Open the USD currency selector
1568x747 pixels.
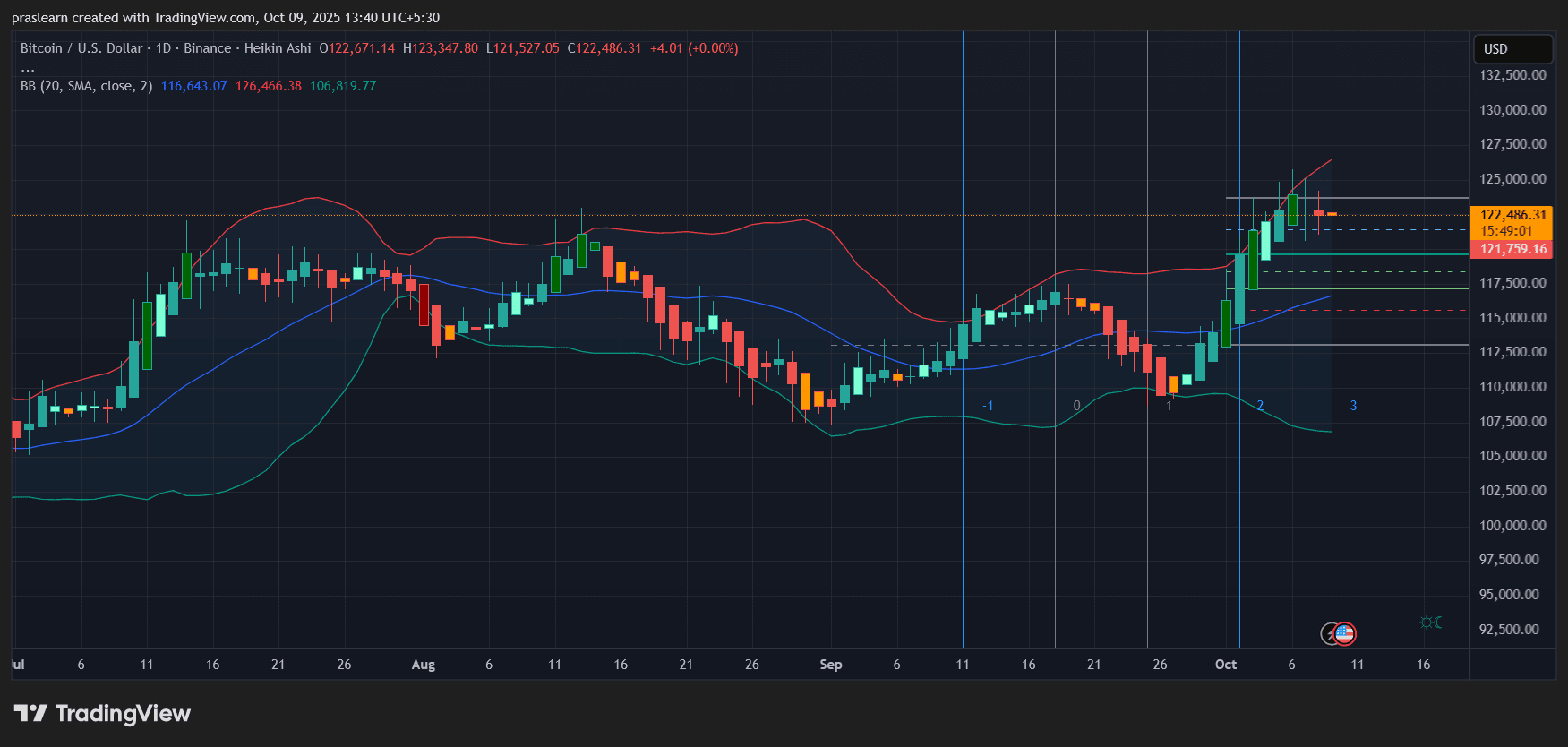click(x=1512, y=49)
